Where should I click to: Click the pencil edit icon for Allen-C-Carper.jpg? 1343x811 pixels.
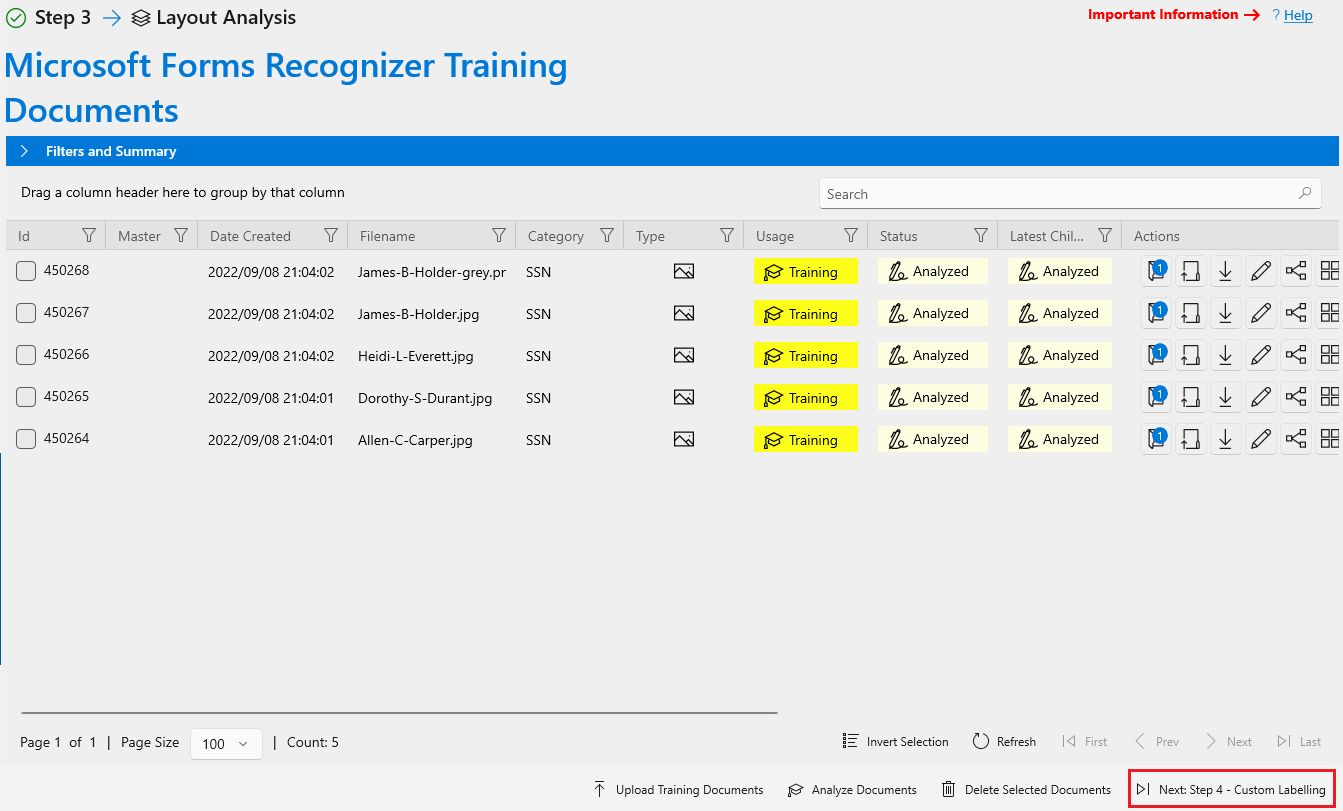1261,439
